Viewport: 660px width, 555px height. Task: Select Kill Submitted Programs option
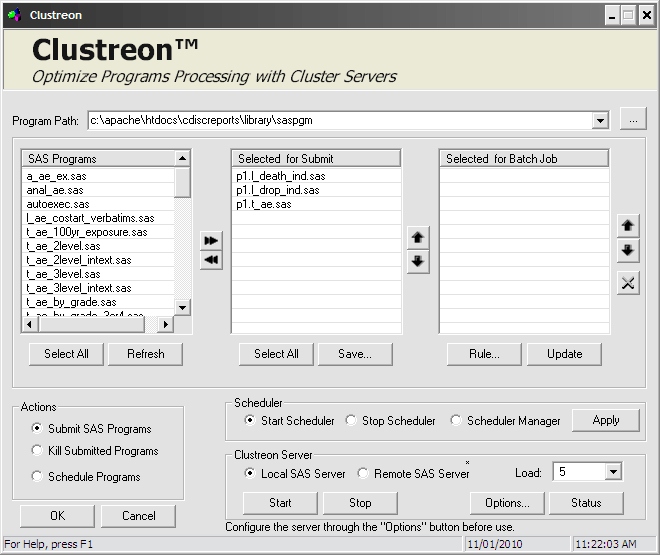pos(37,450)
